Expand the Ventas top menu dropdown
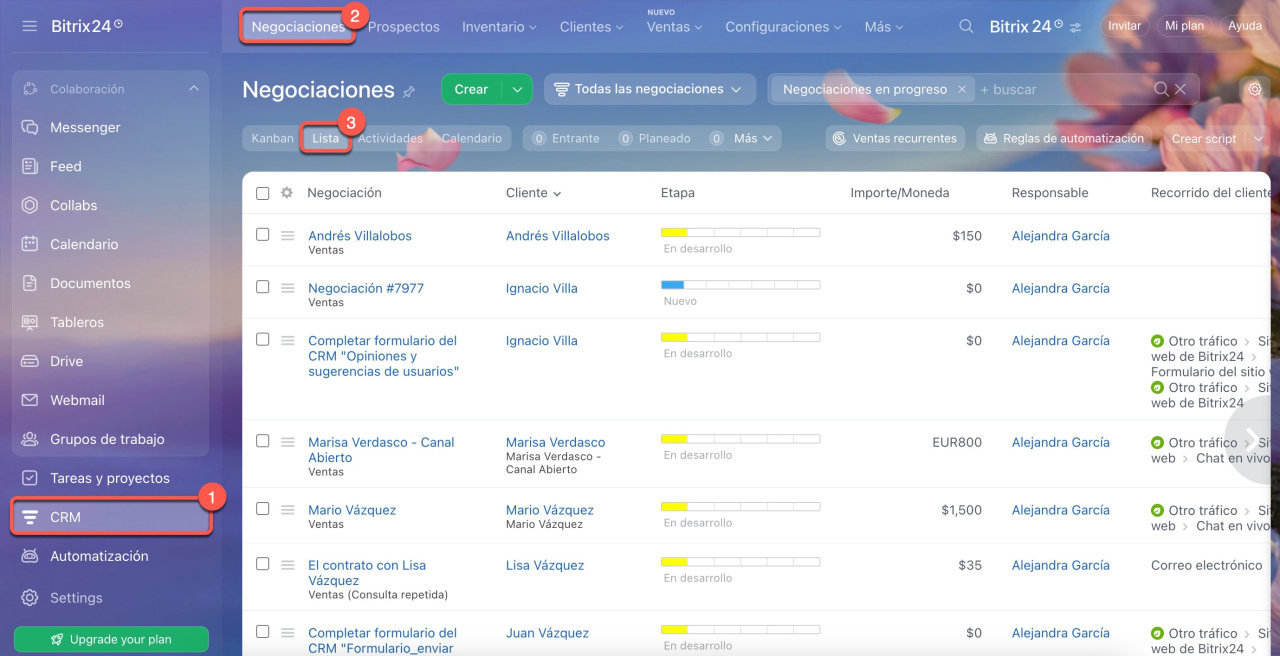 click(x=674, y=27)
